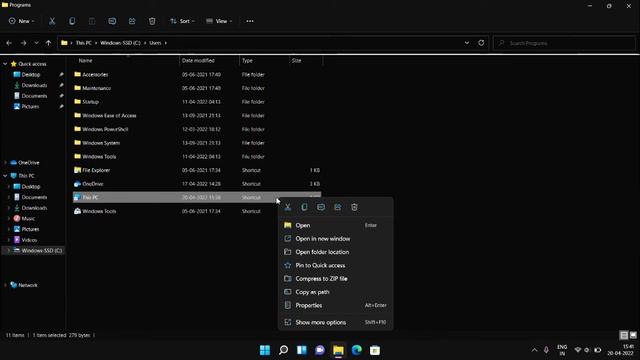The width and height of the screenshot is (640, 360).
Task: Choose Pin to Quick access
Action: point(335,265)
